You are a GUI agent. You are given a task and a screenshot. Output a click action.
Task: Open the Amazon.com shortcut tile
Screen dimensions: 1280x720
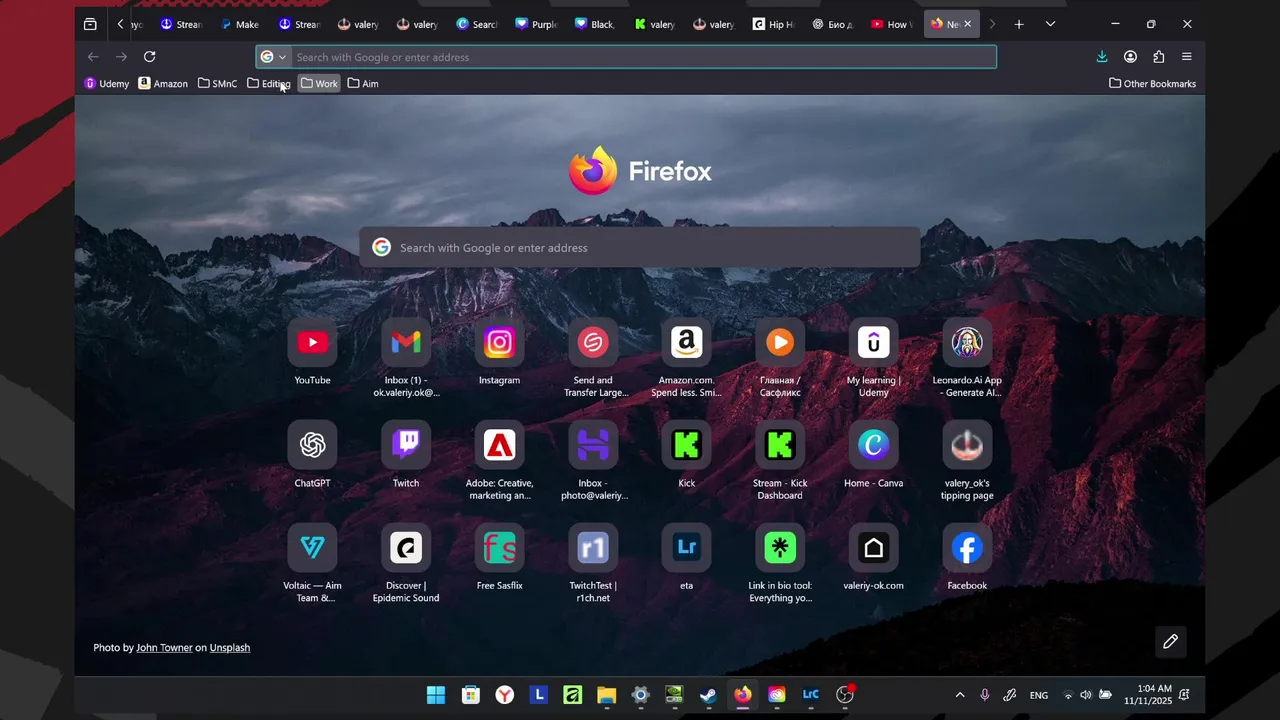pyautogui.click(x=686, y=343)
